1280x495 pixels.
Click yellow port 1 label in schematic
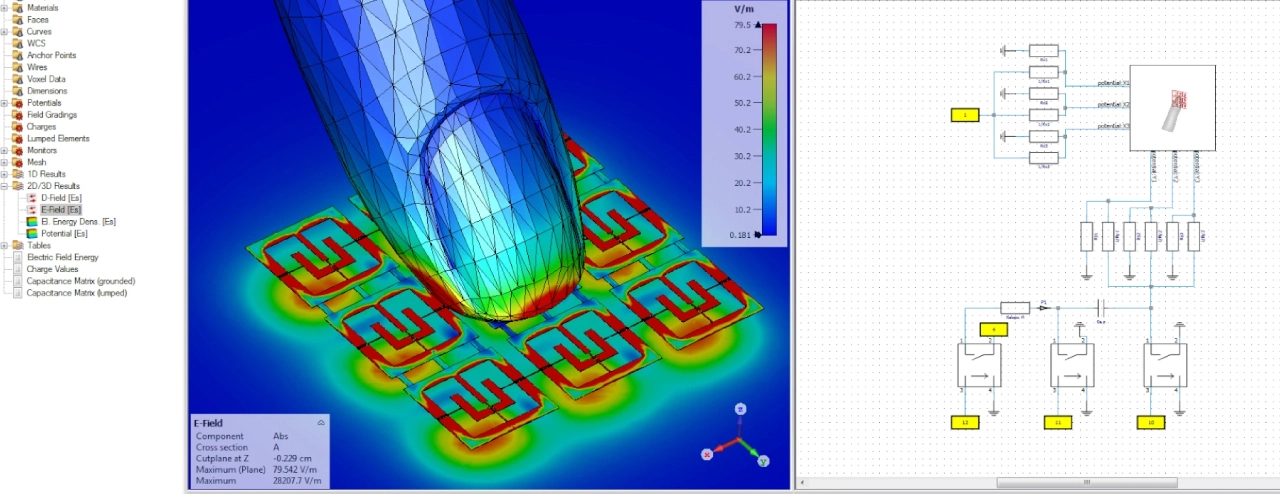point(964,116)
